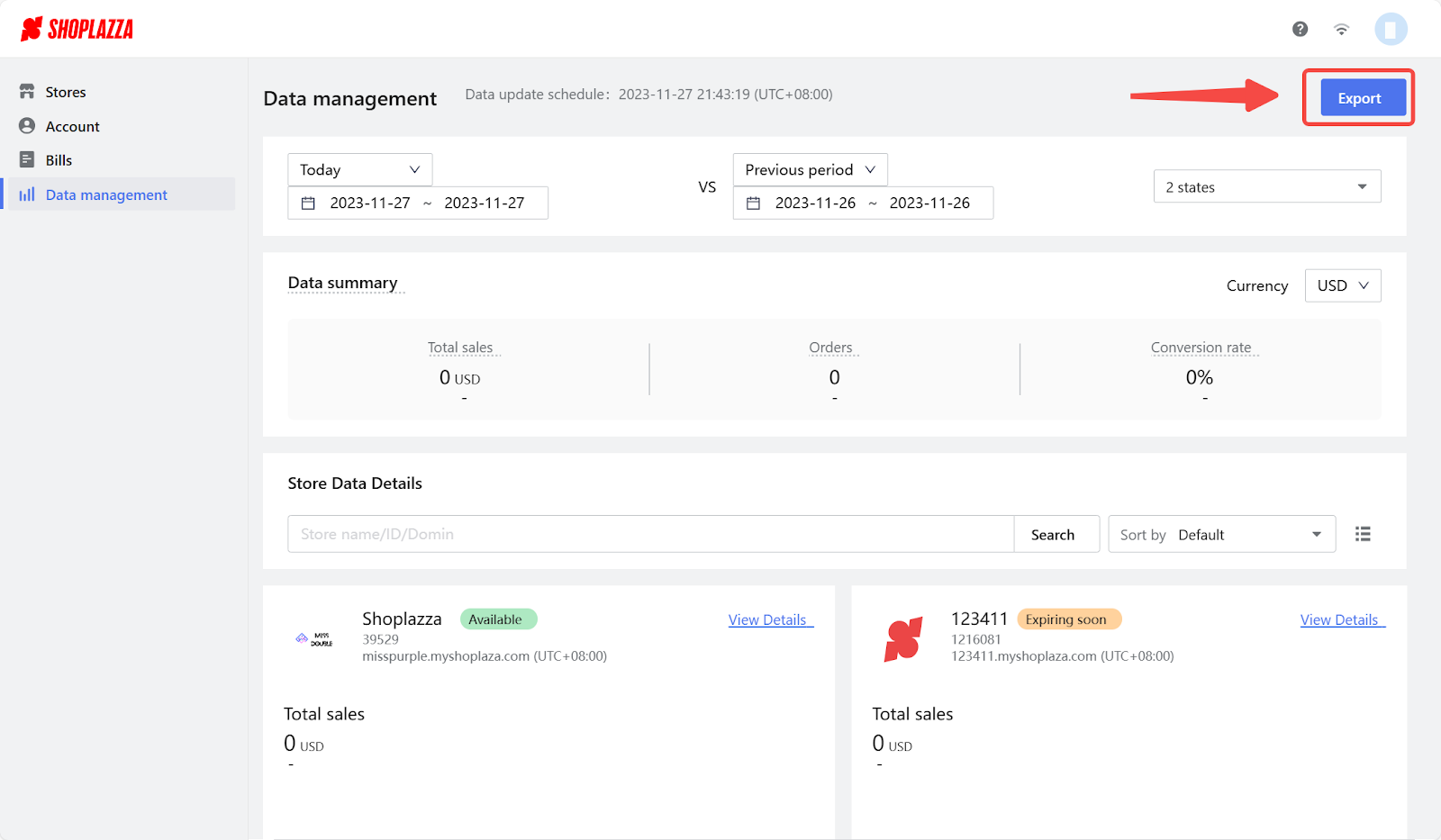Expand the 2 states dropdown
The height and width of the screenshot is (840, 1441).
tap(1267, 186)
